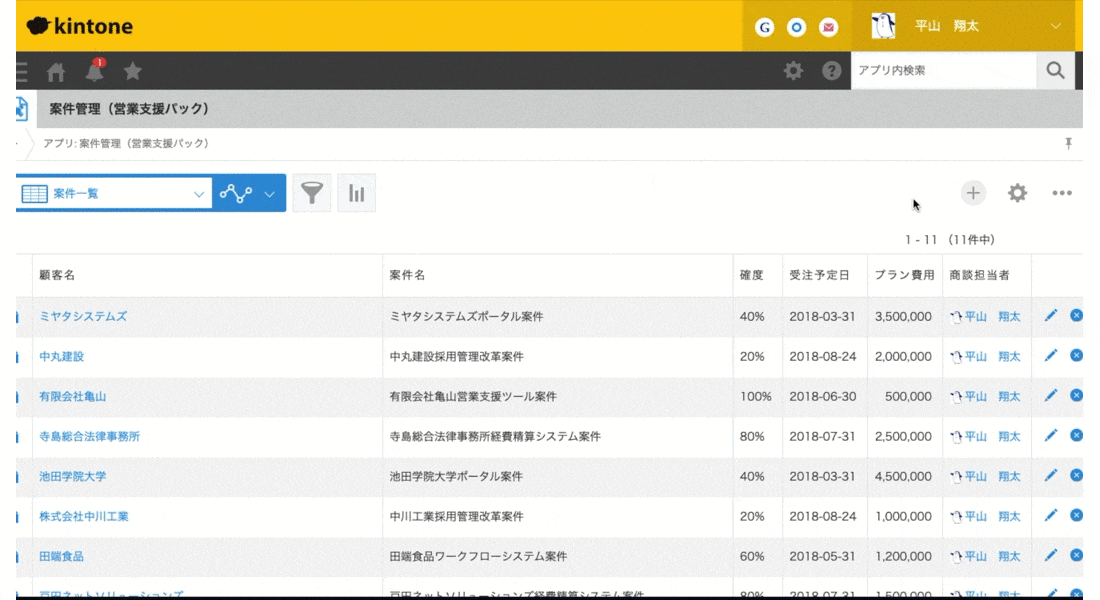Open the 寺島総合法律事務所 customer link

90,436
